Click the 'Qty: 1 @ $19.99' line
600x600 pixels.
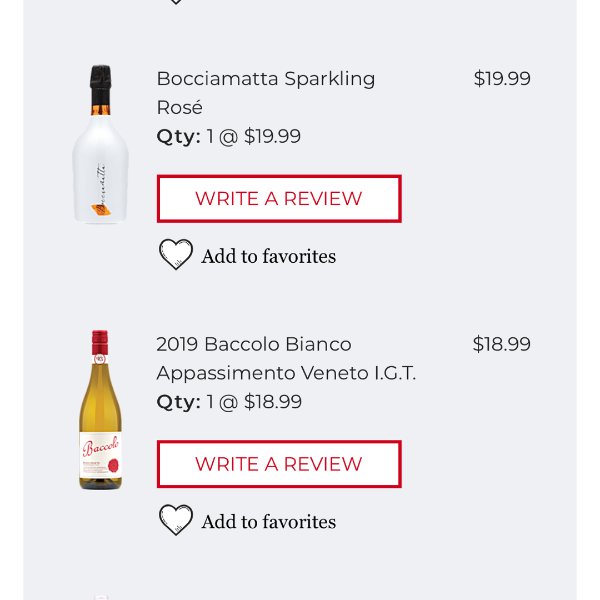pos(229,136)
